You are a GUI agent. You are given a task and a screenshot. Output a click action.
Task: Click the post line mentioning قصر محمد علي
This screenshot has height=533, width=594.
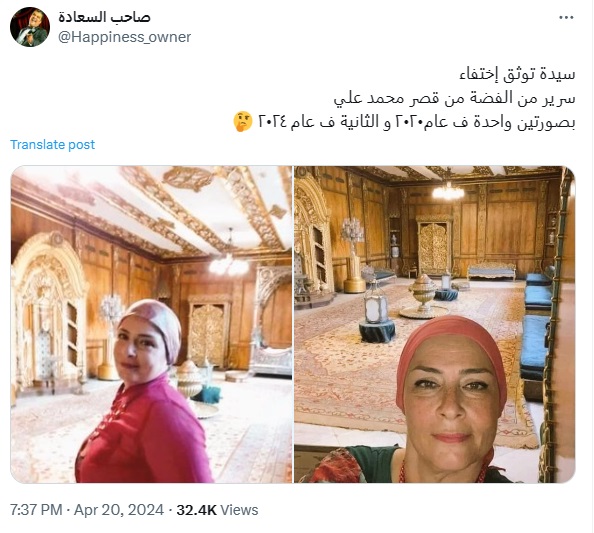click(455, 98)
